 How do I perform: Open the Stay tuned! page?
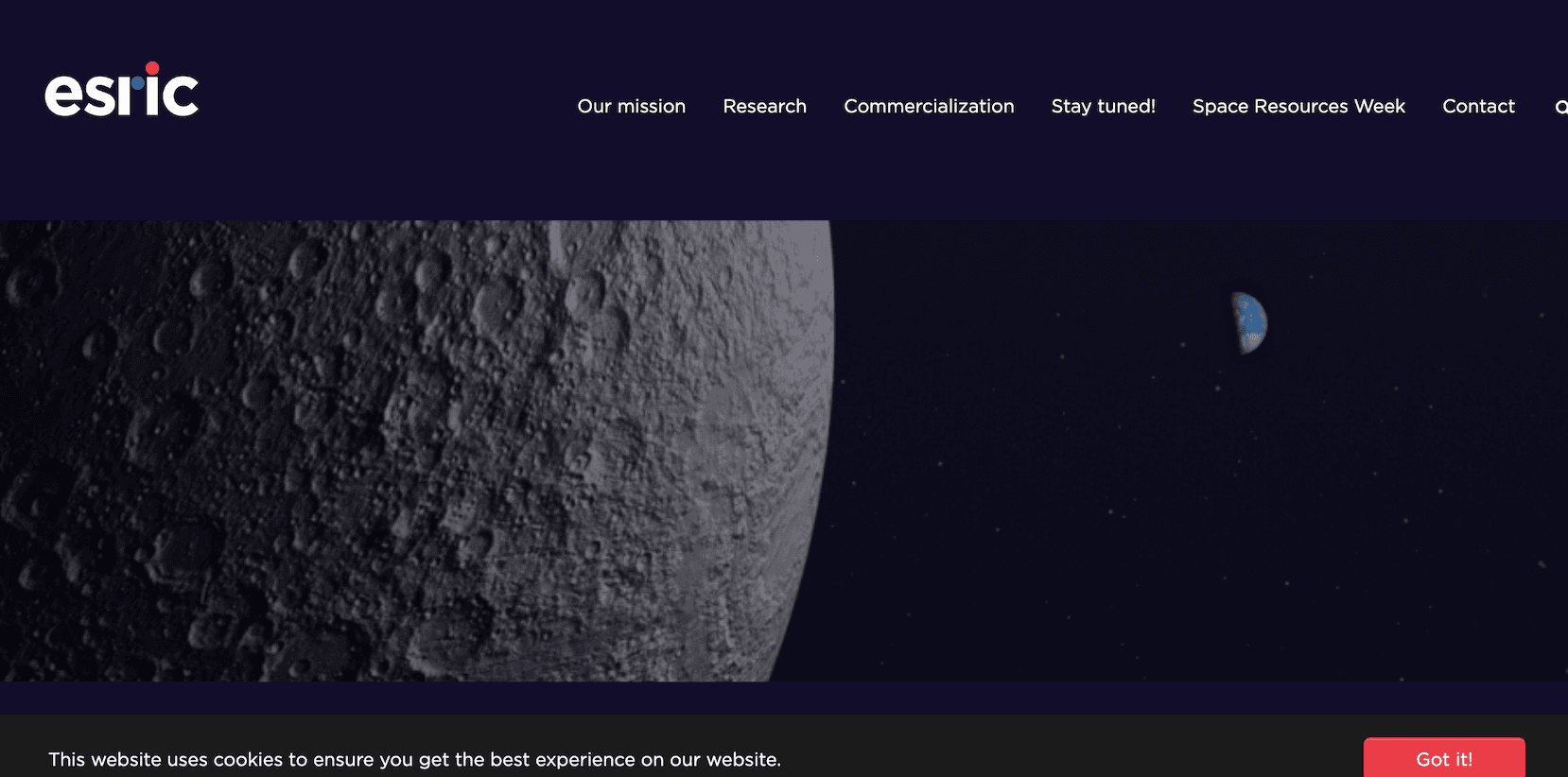(x=1103, y=107)
